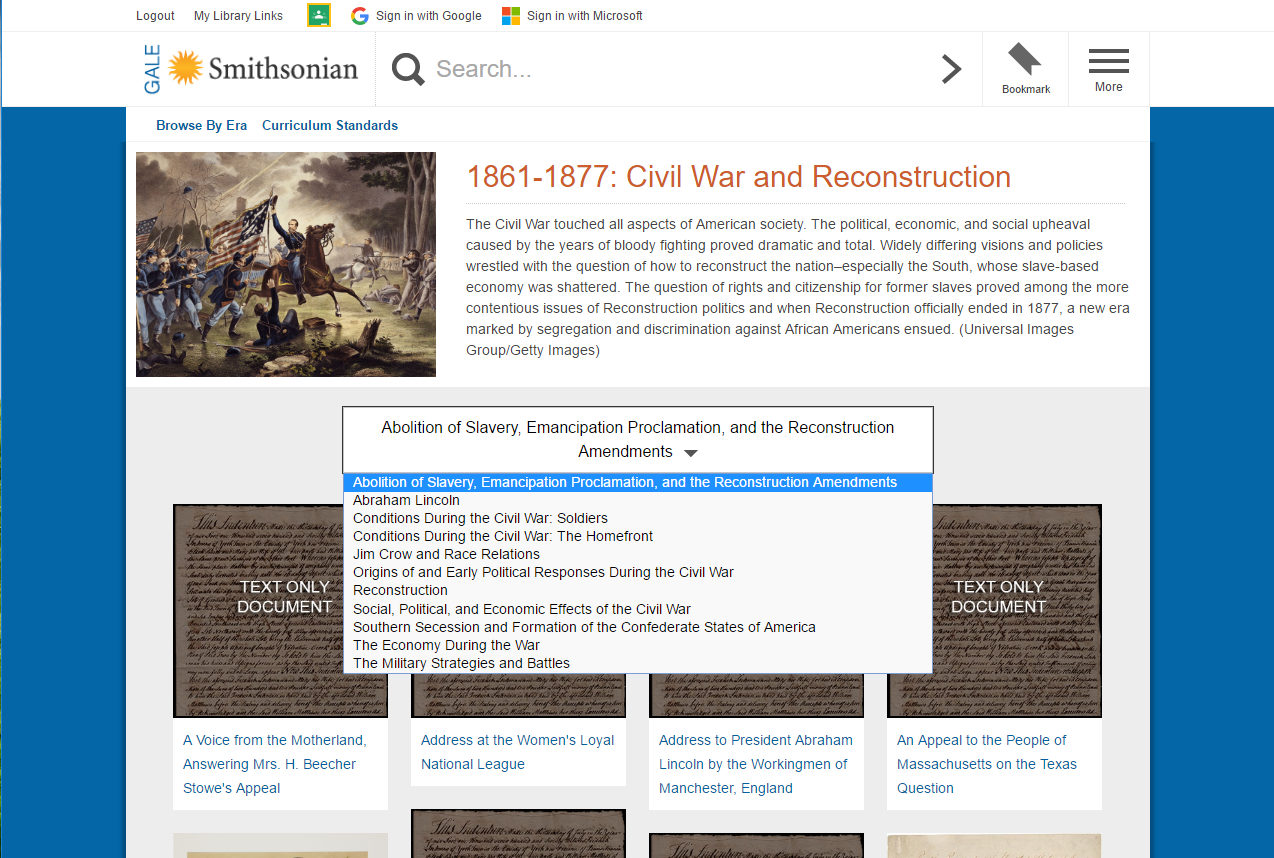Open An Appeal to the People of Massachusetts link

pos(987,764)
